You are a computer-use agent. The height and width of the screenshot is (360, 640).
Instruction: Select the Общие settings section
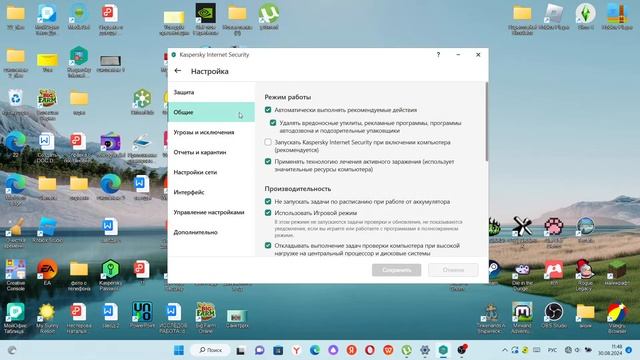click(211, 112)
